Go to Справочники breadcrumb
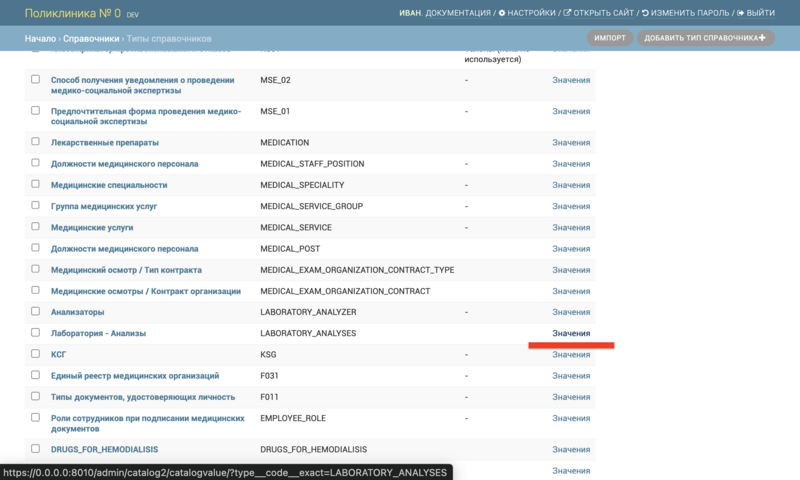Viewport: 800px width, 480px height. (91, 39)
